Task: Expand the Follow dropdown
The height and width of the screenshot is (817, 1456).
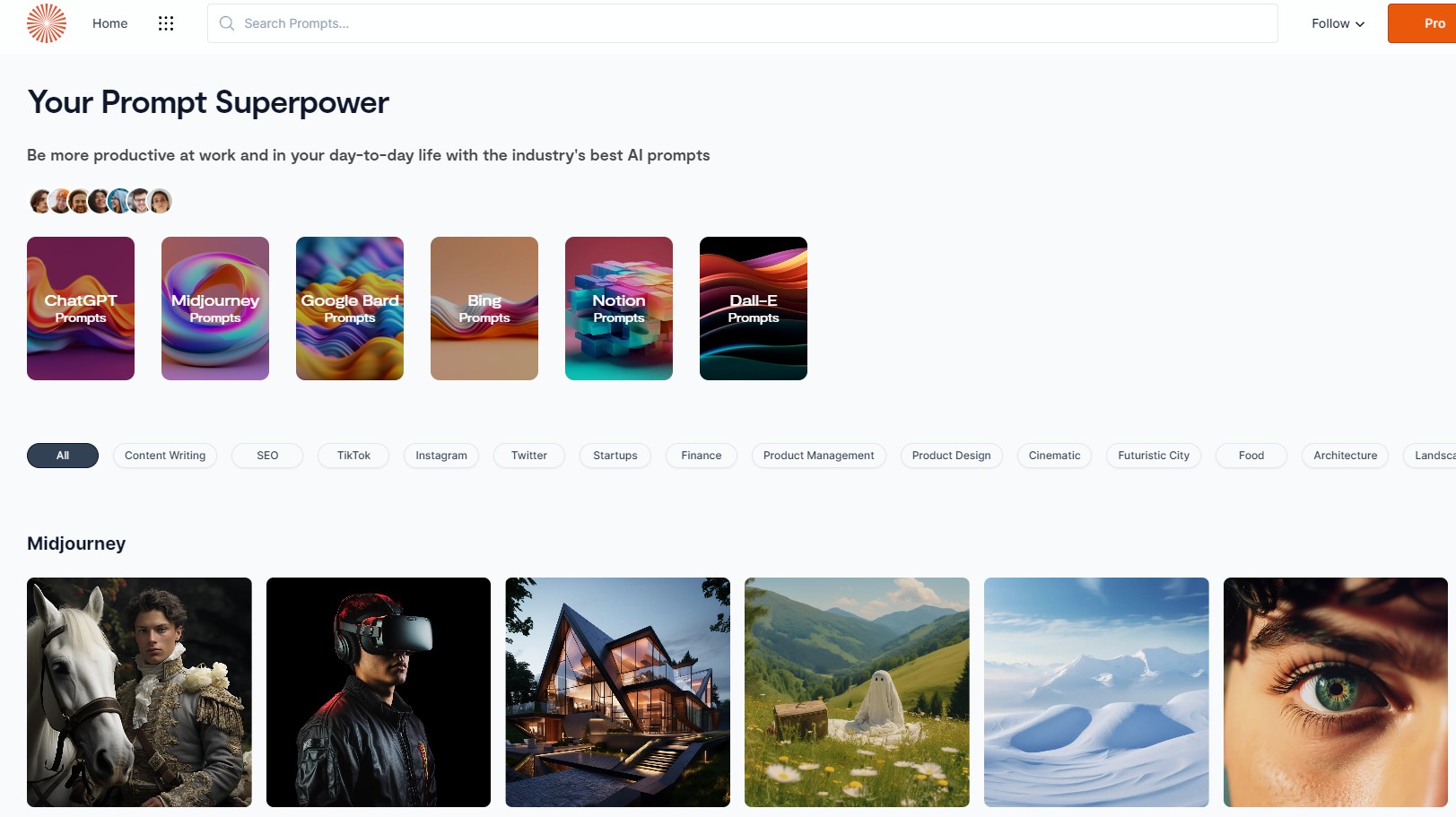Action: point(1338,23)
